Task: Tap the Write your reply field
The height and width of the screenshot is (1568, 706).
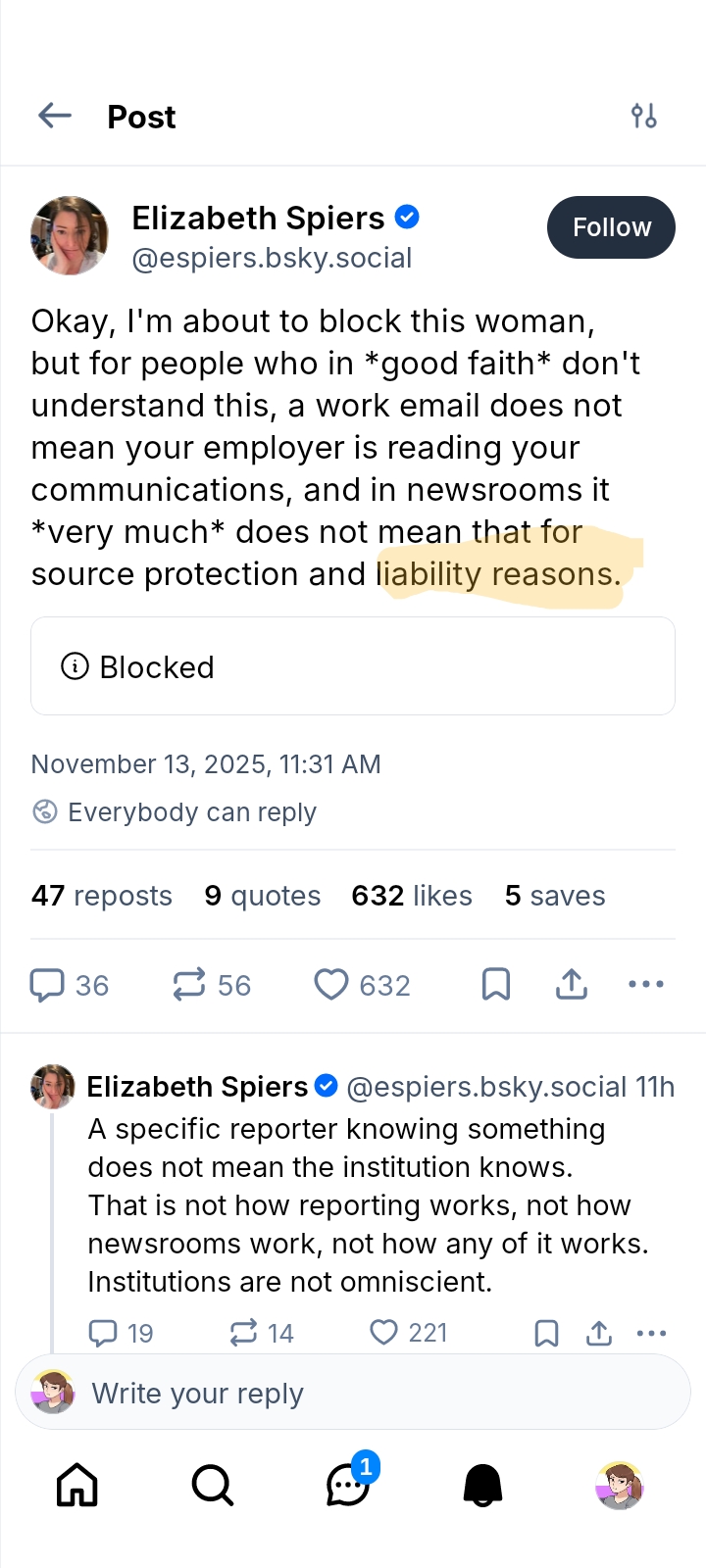Action: coord(353,1393)
